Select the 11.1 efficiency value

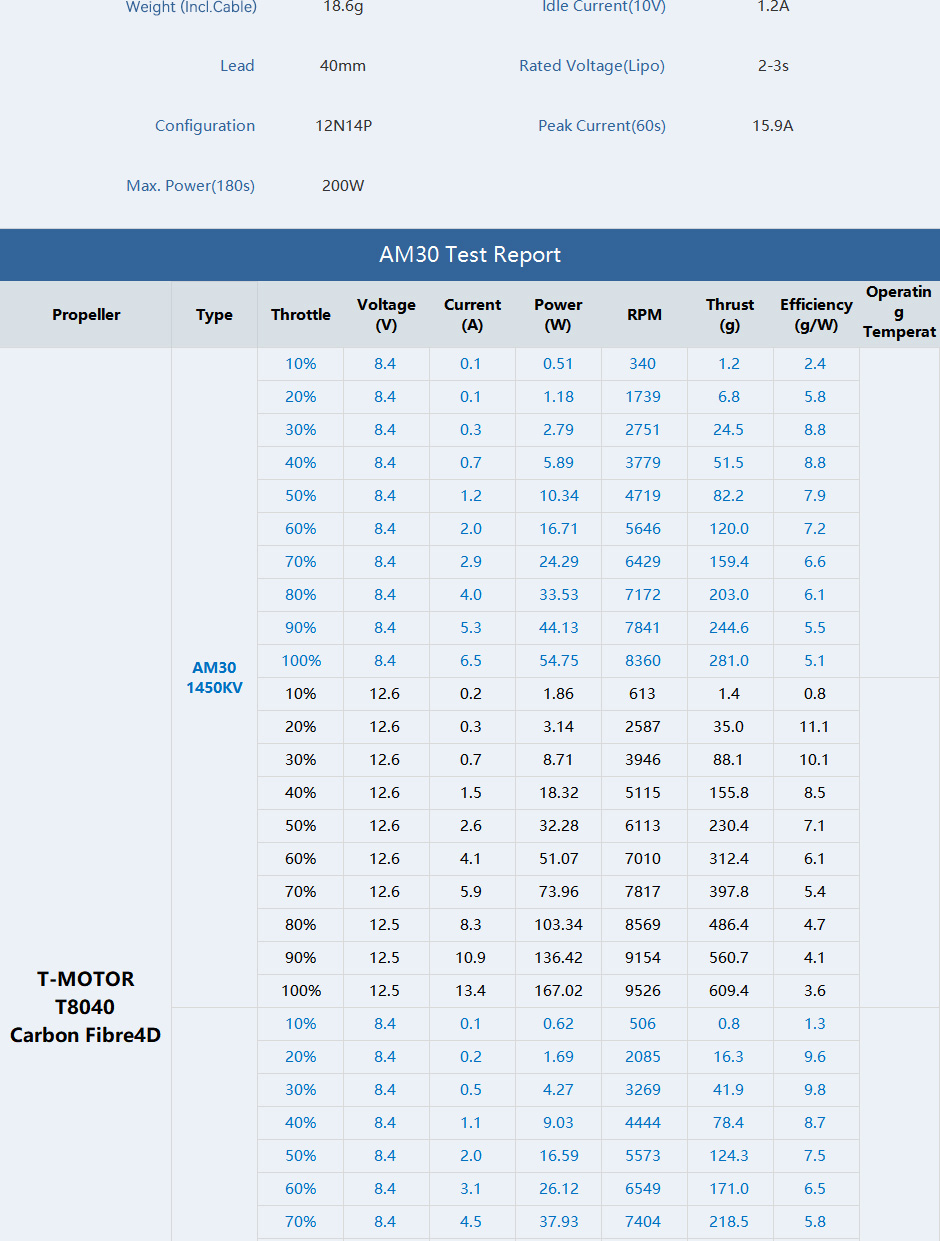coord(814,727)
